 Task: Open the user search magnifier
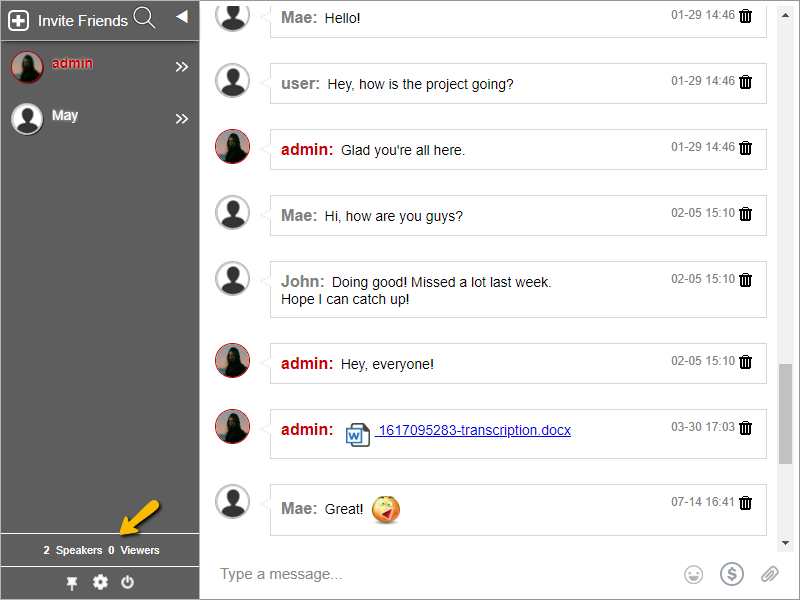point(144,18)
